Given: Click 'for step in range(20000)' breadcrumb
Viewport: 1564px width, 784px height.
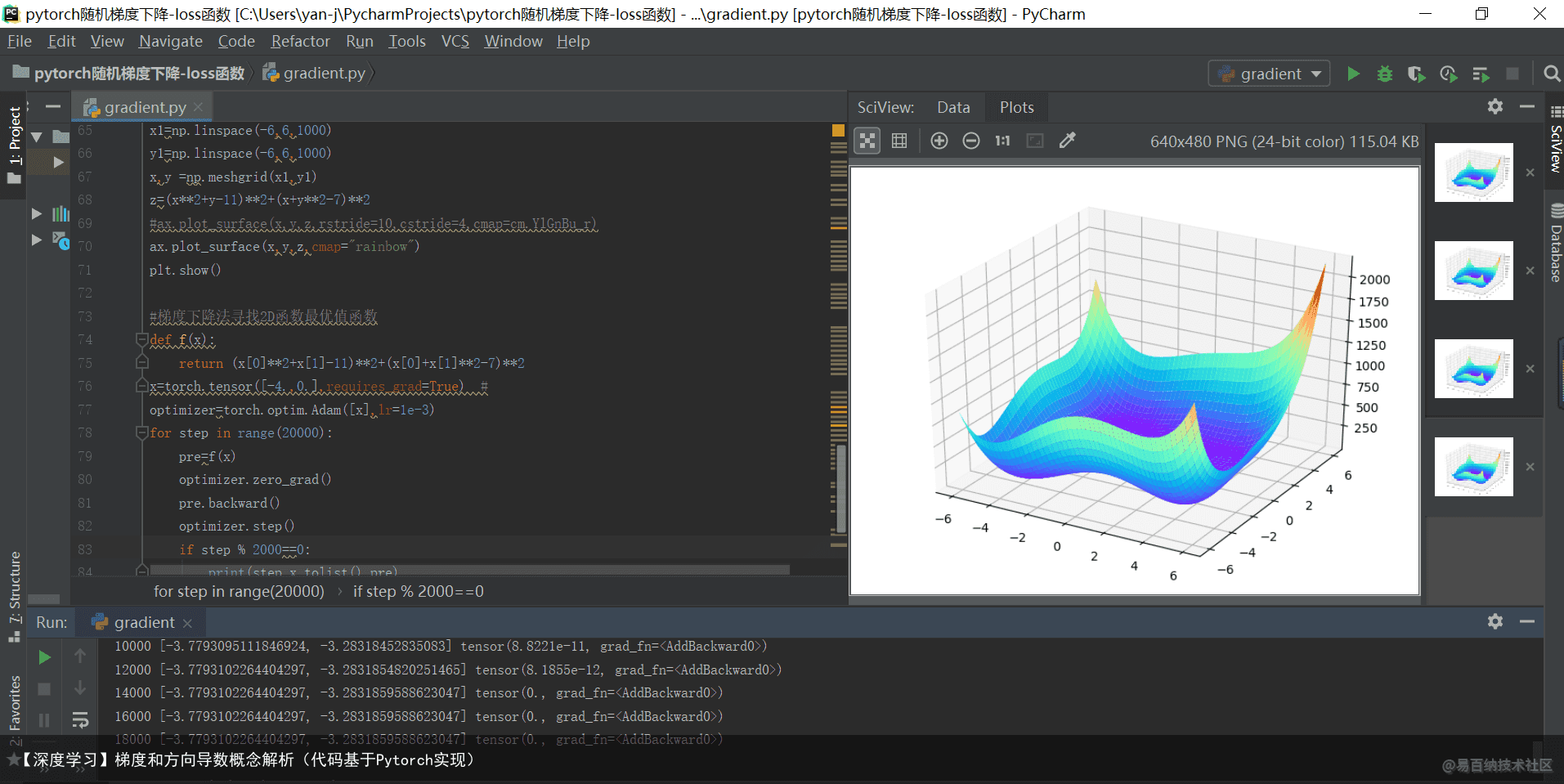Looking at the screenshot, I should pos(239,591).
